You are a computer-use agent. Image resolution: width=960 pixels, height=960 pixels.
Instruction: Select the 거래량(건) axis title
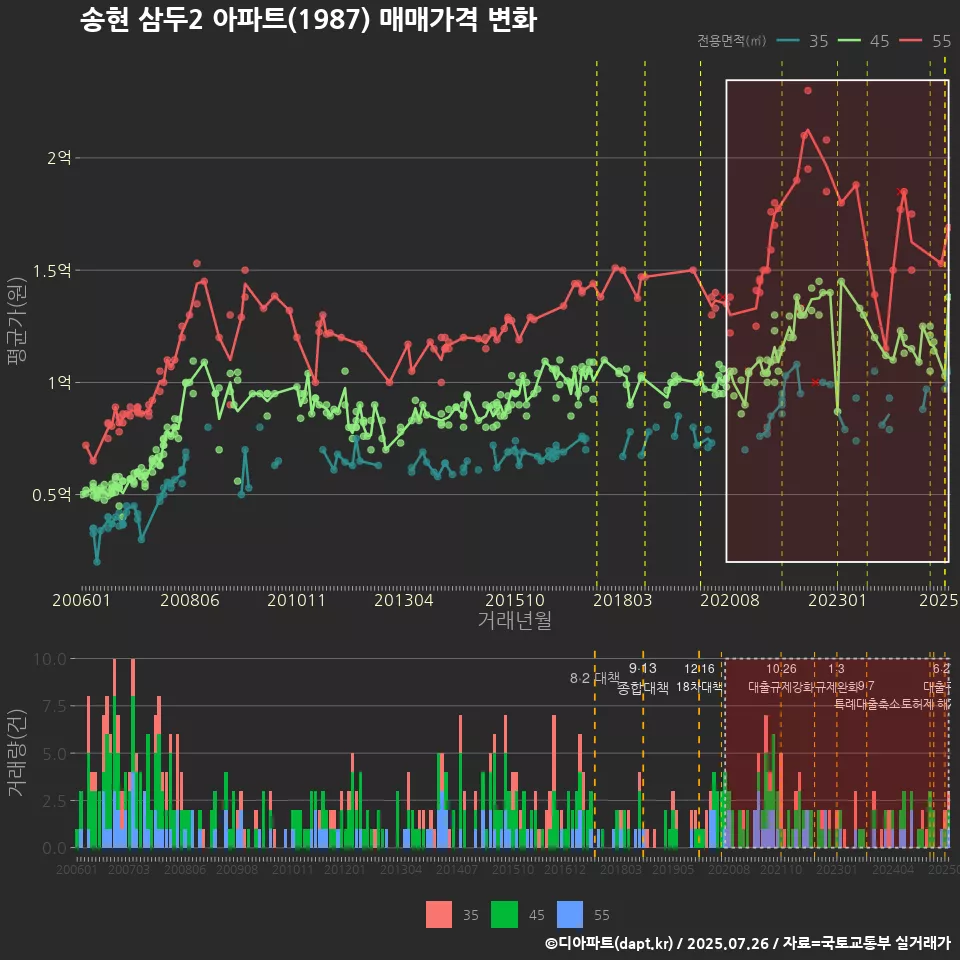[x=16, y=753]
